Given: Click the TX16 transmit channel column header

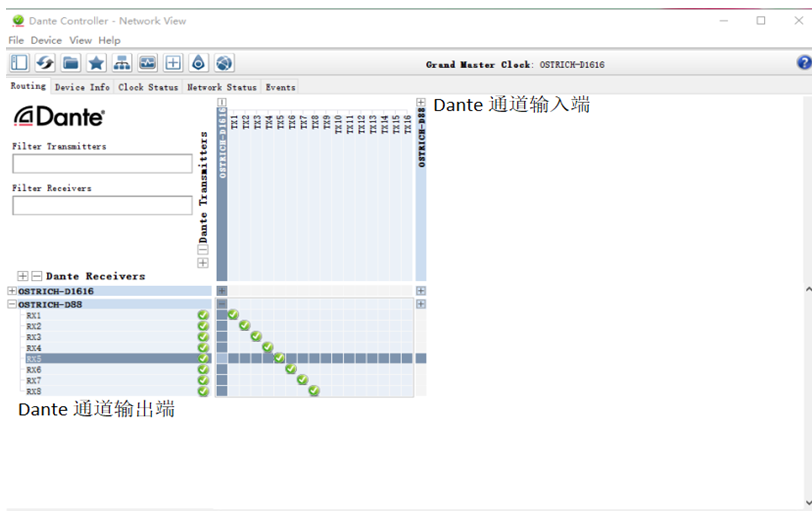Looking at the screenshot, I should point(408,124).
